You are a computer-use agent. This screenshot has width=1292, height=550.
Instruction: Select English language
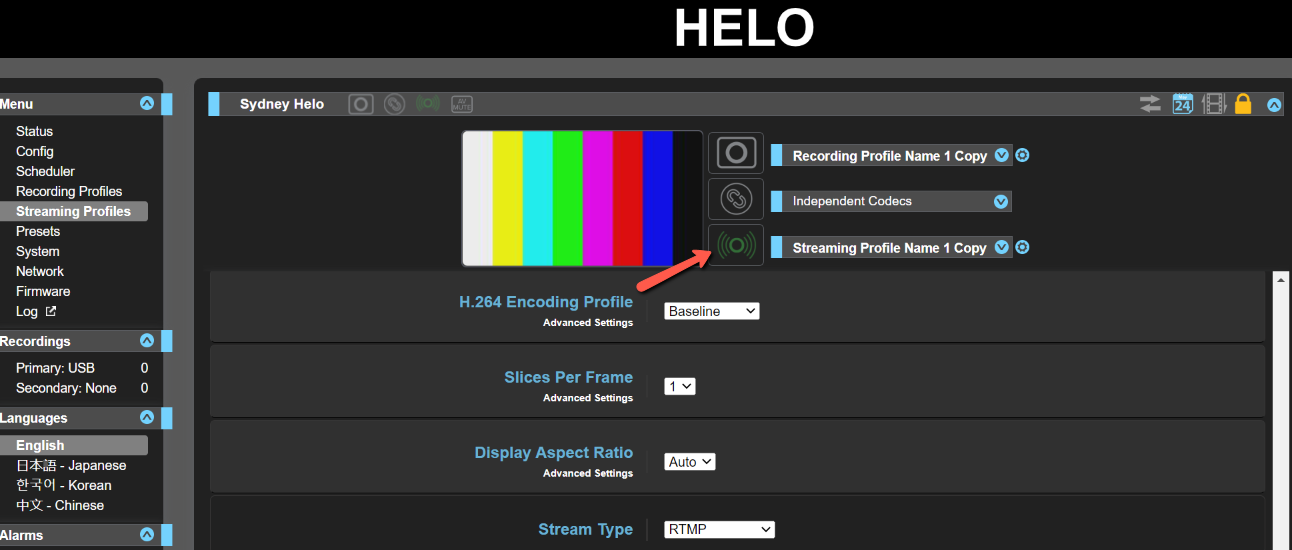(x=73, y=445)
